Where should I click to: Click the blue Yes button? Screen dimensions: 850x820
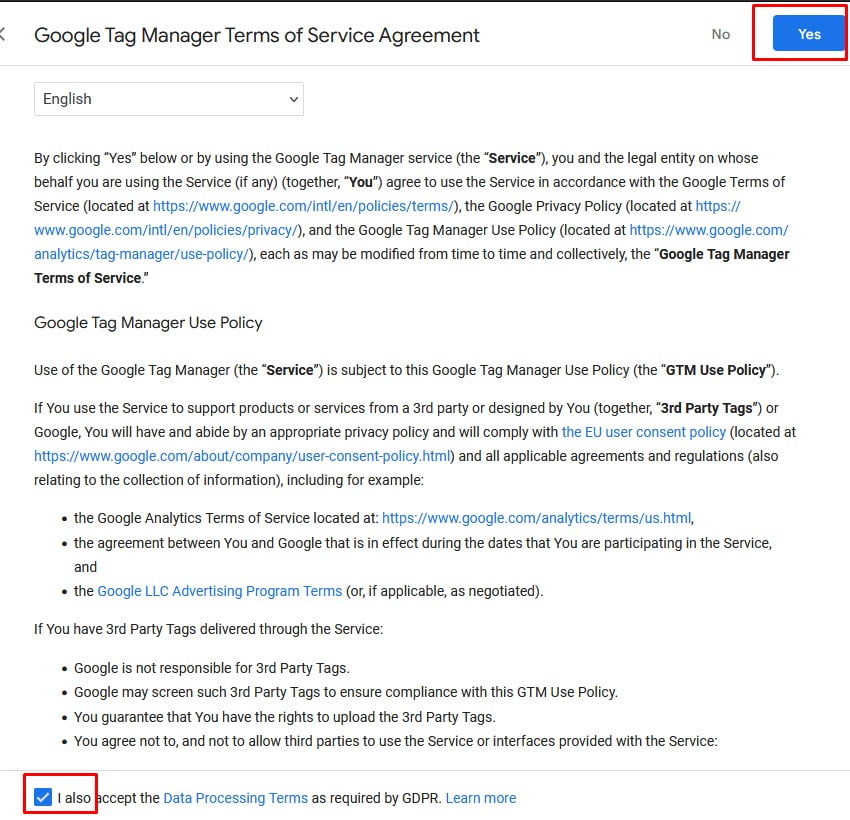(x=809, y=34)
